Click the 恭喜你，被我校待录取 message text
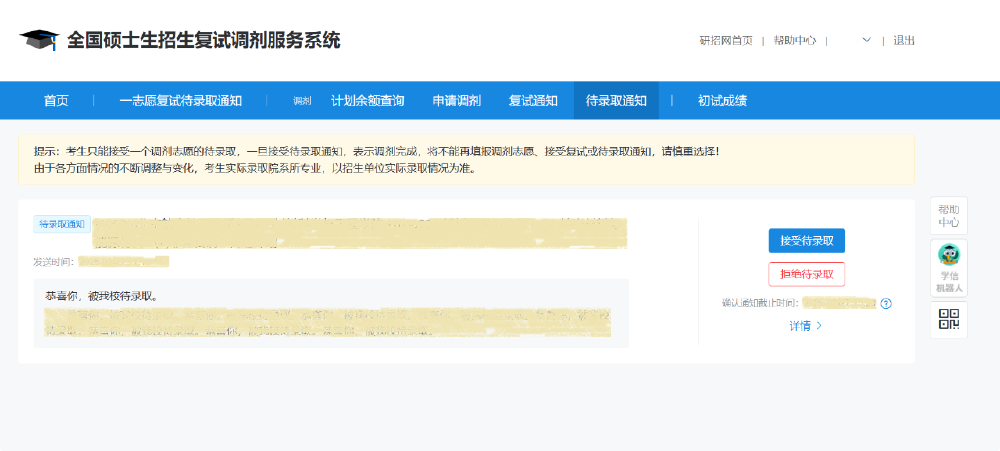Image resolution: width=1000 pixels, height=451 pixels. pos(101,297)
